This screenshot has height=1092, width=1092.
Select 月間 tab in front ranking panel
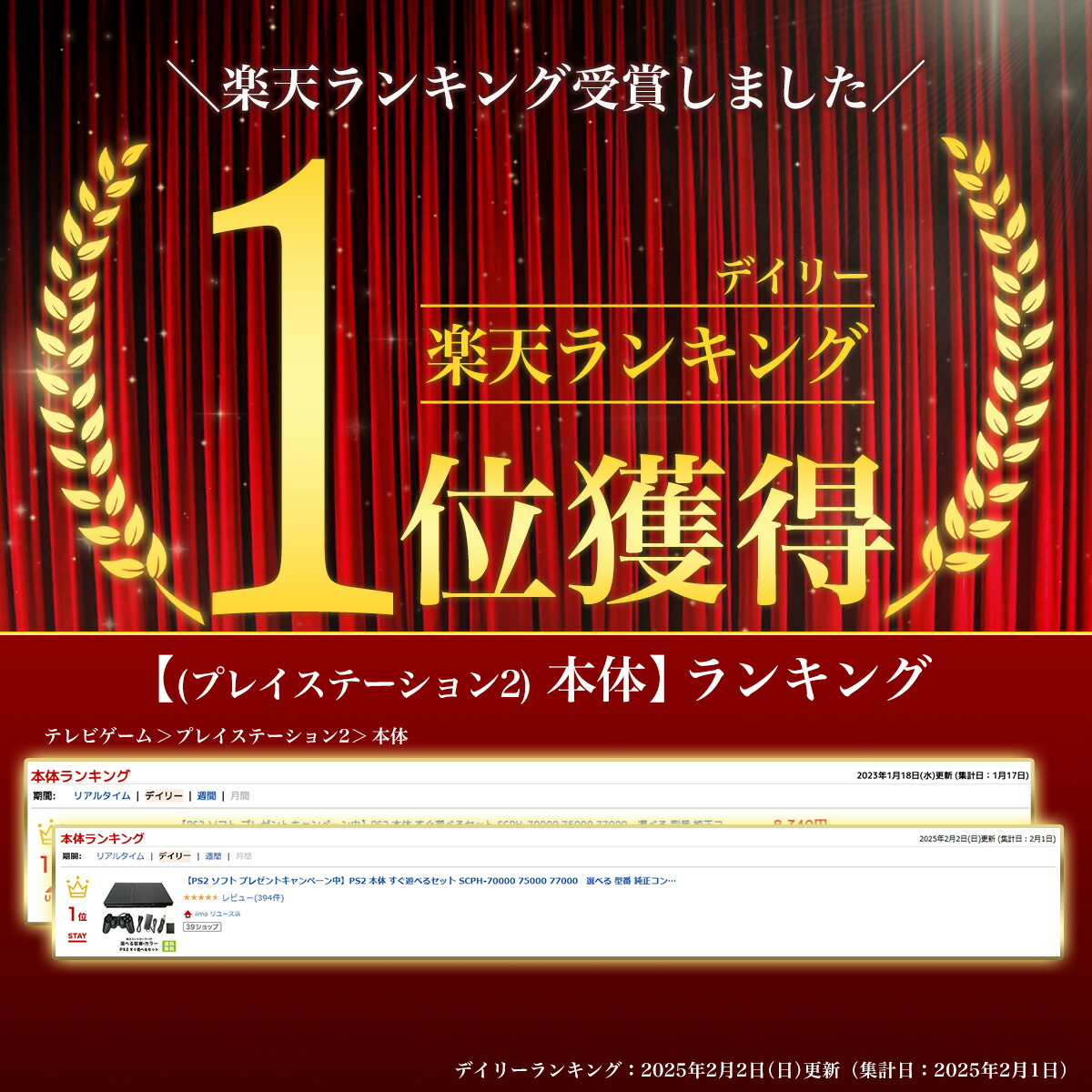pos(243,856)
